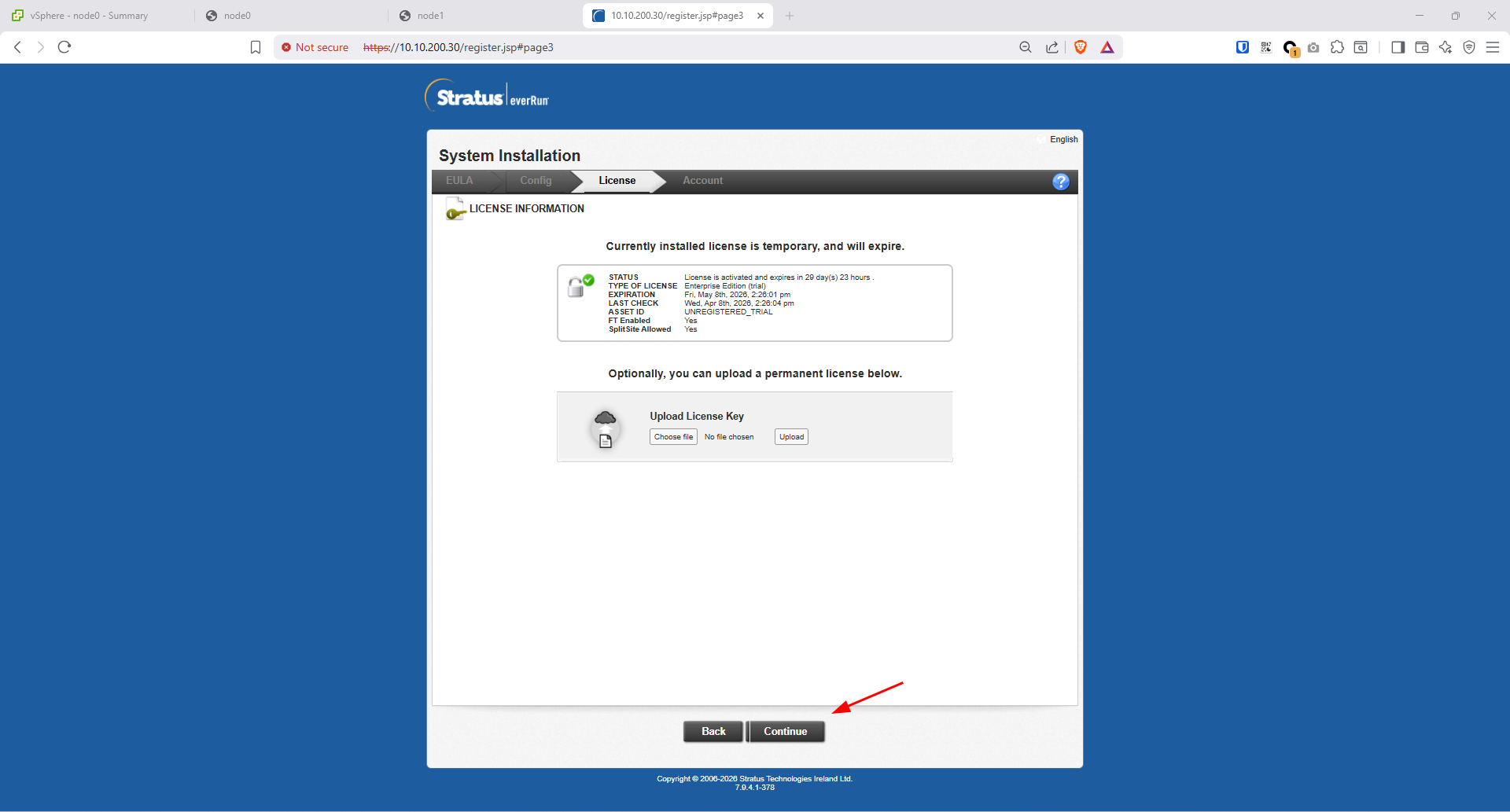Open Leo AI sparkle icon

(x=1446, y=47)
